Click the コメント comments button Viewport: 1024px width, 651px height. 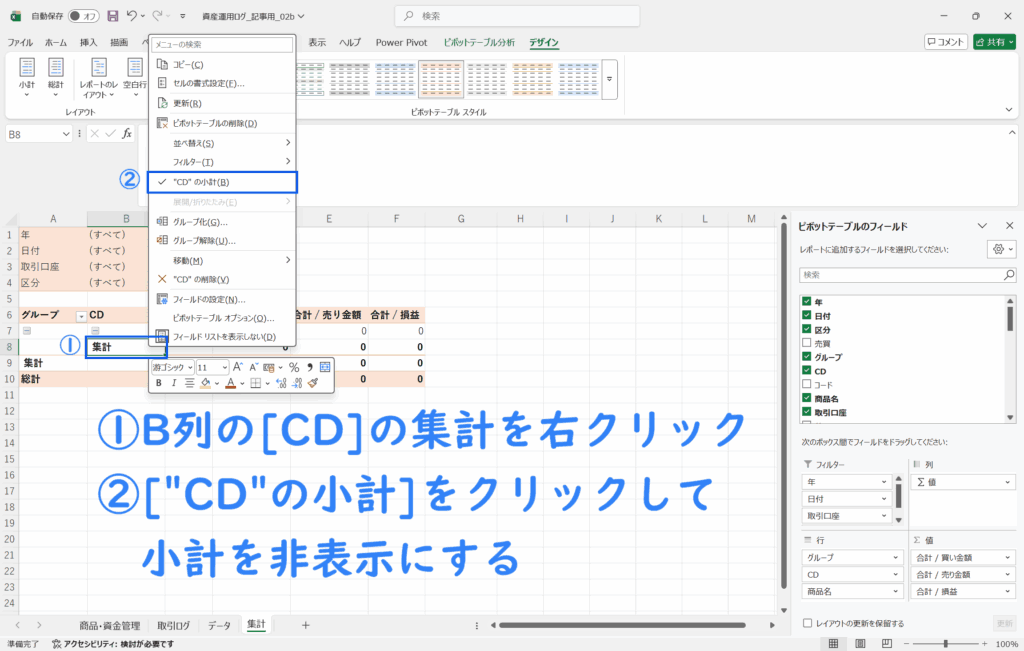pos(944,42)
